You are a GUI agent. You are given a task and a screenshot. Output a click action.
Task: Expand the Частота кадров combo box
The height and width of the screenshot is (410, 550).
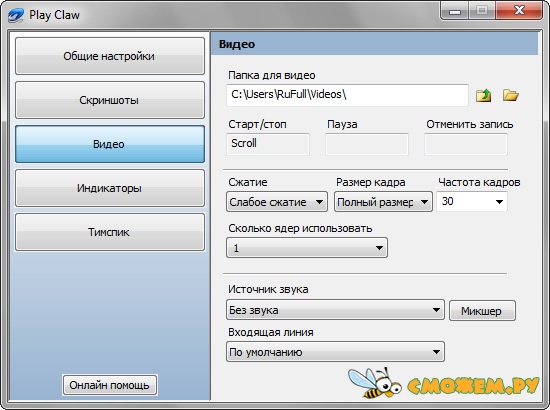pos(472,202)
